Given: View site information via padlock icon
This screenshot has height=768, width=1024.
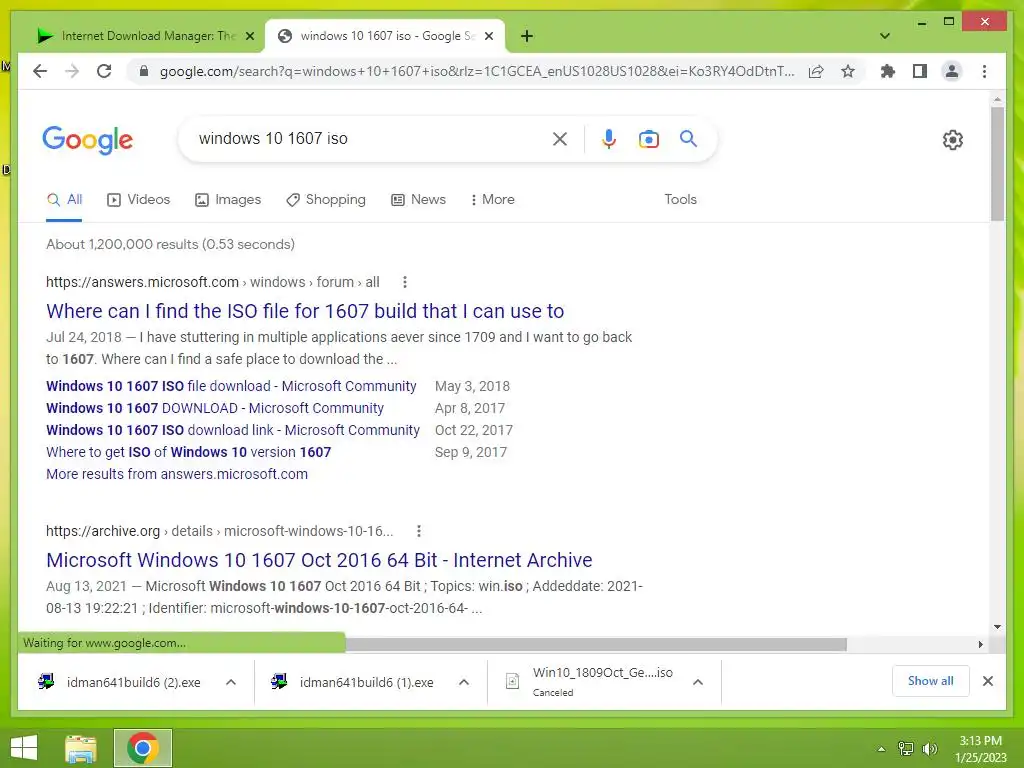Looking at the screenshot, I should [x=144, y=71].
